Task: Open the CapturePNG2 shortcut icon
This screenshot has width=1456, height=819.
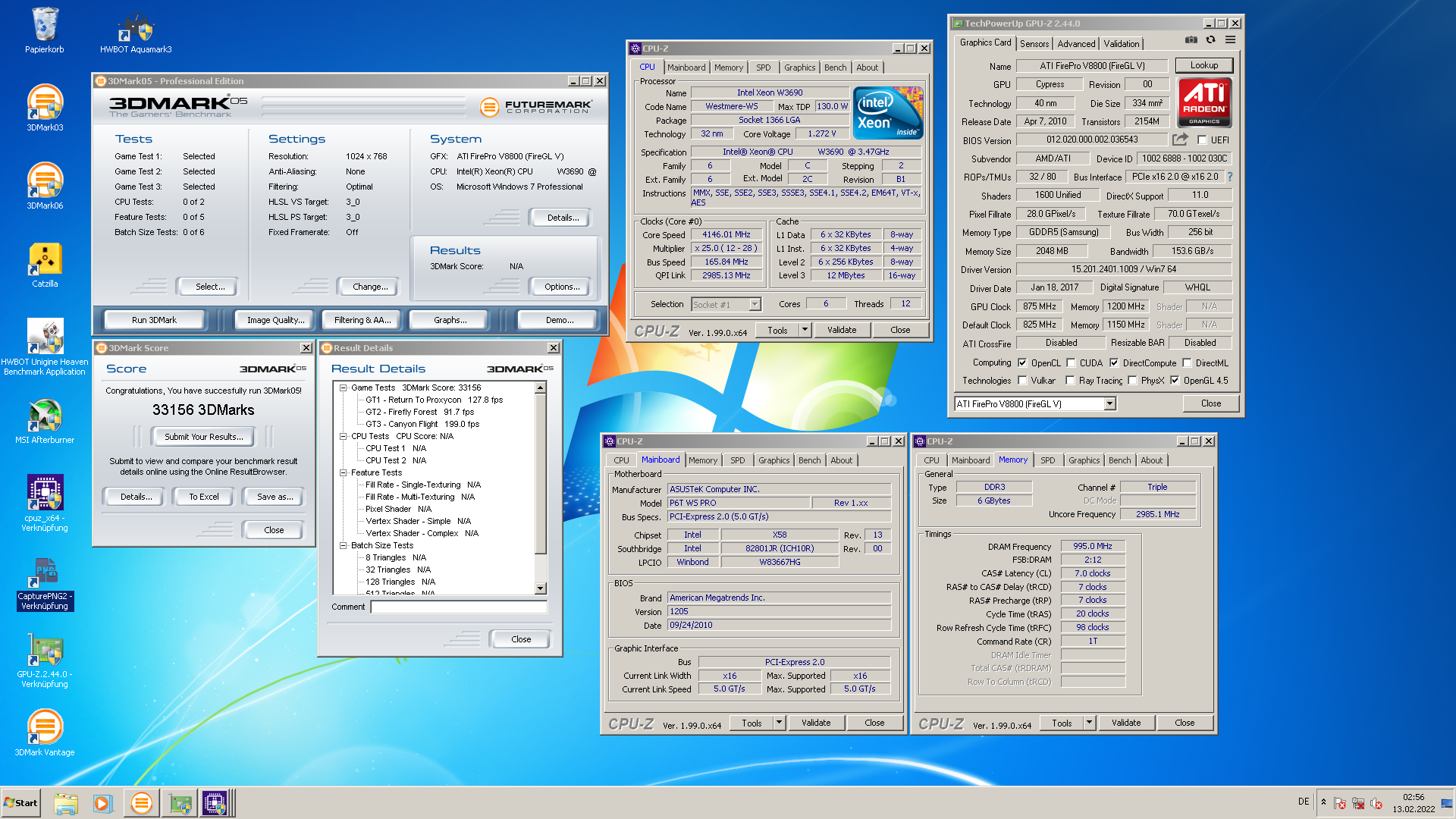Action: point(45,583)
